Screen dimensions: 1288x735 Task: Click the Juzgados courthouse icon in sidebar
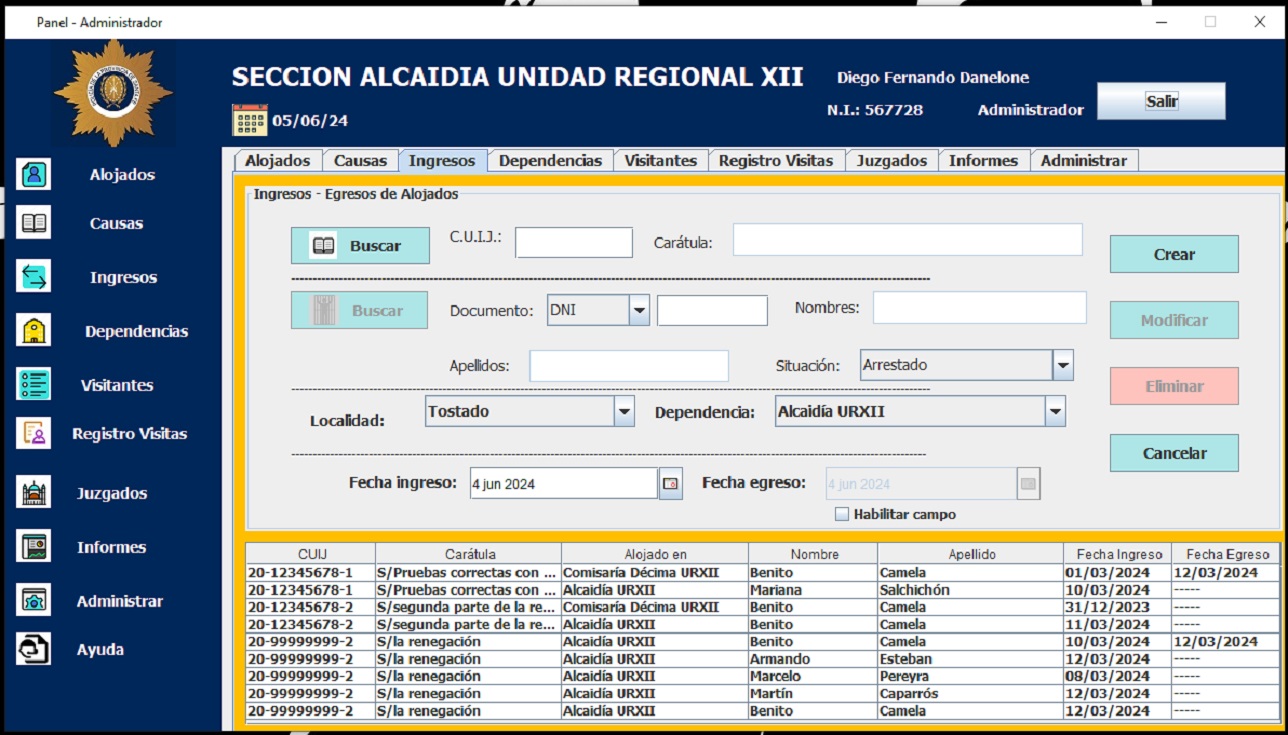click(34, 493)
